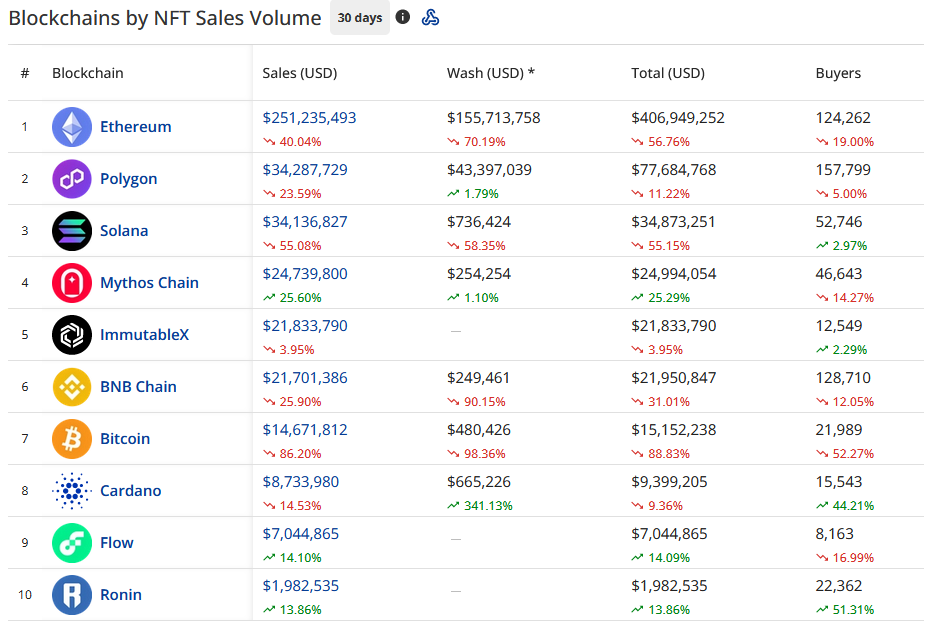Viewport: 927px width, 621px height.
Task: Sort by the Sales (USD) column header
Action: pyautogui.click(x=300, y=73)
